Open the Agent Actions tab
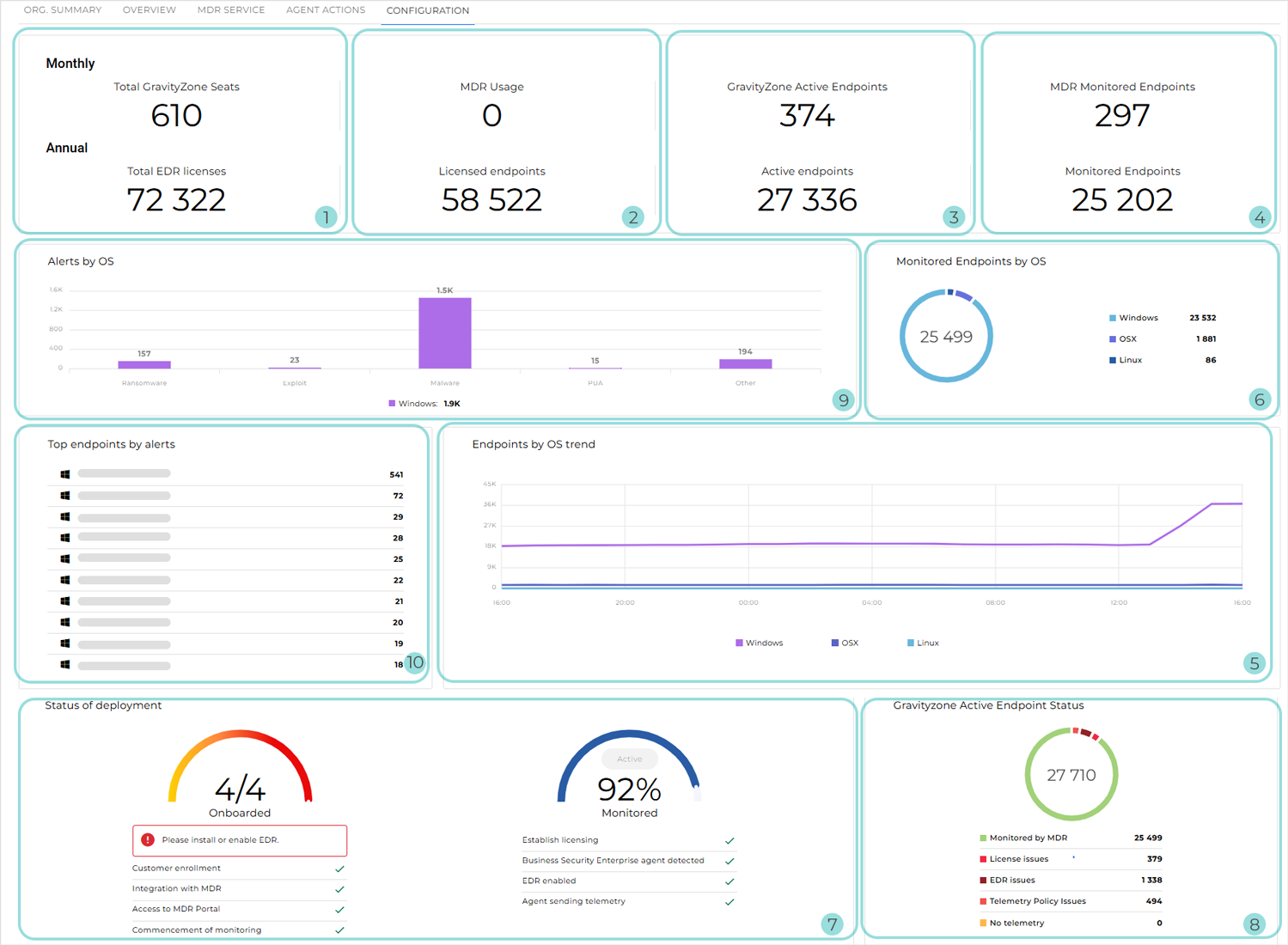The height and width of the screenshot is (945, 1288). click(x=325, y=10)
